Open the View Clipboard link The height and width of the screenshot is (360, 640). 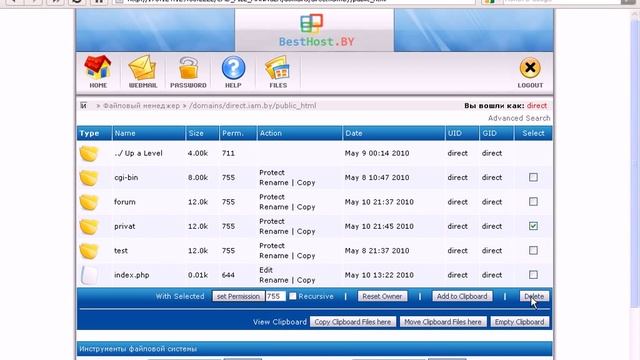pyautogui.click(x=280, y=322)
